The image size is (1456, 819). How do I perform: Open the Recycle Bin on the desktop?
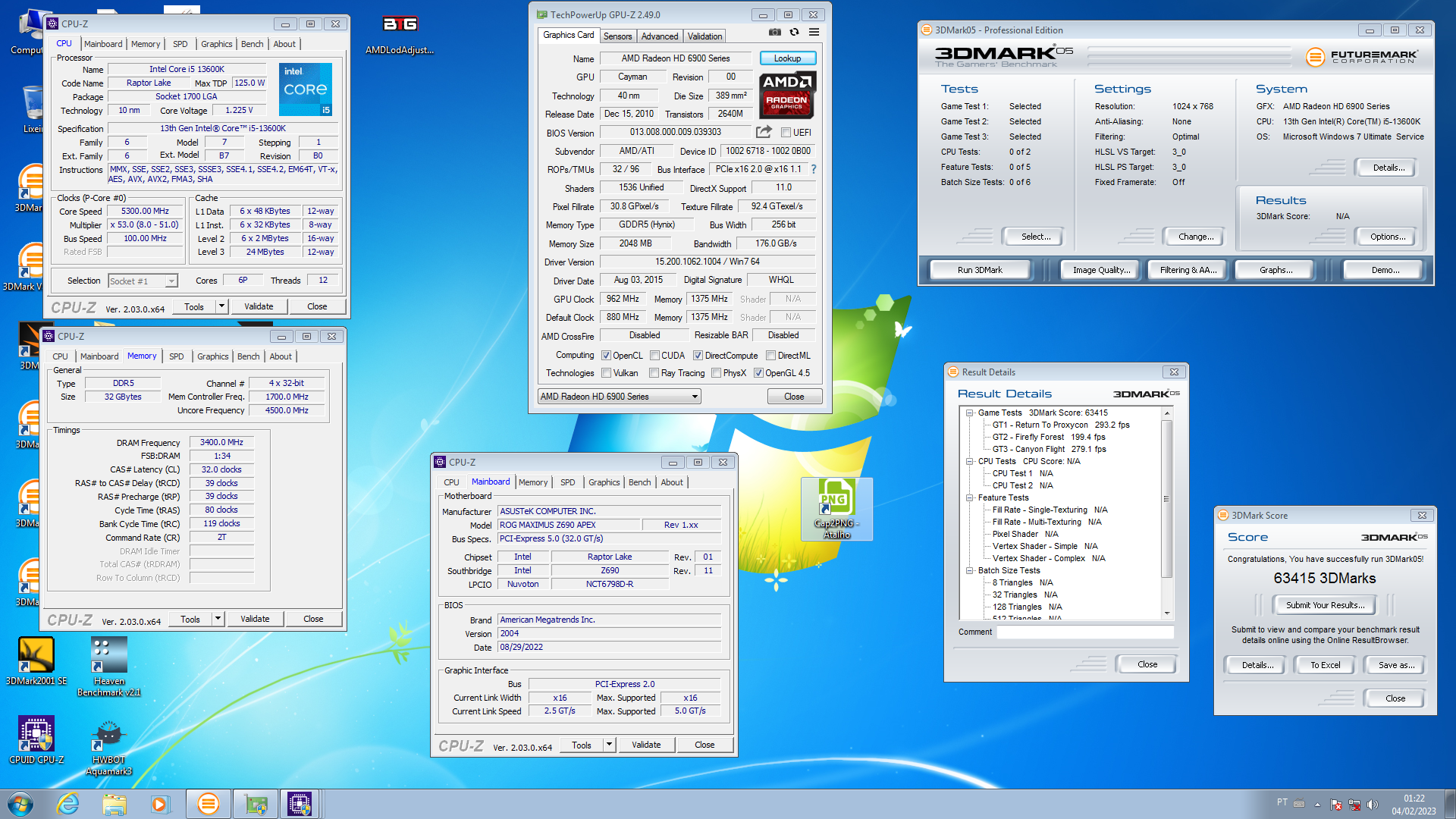point(33,110)
